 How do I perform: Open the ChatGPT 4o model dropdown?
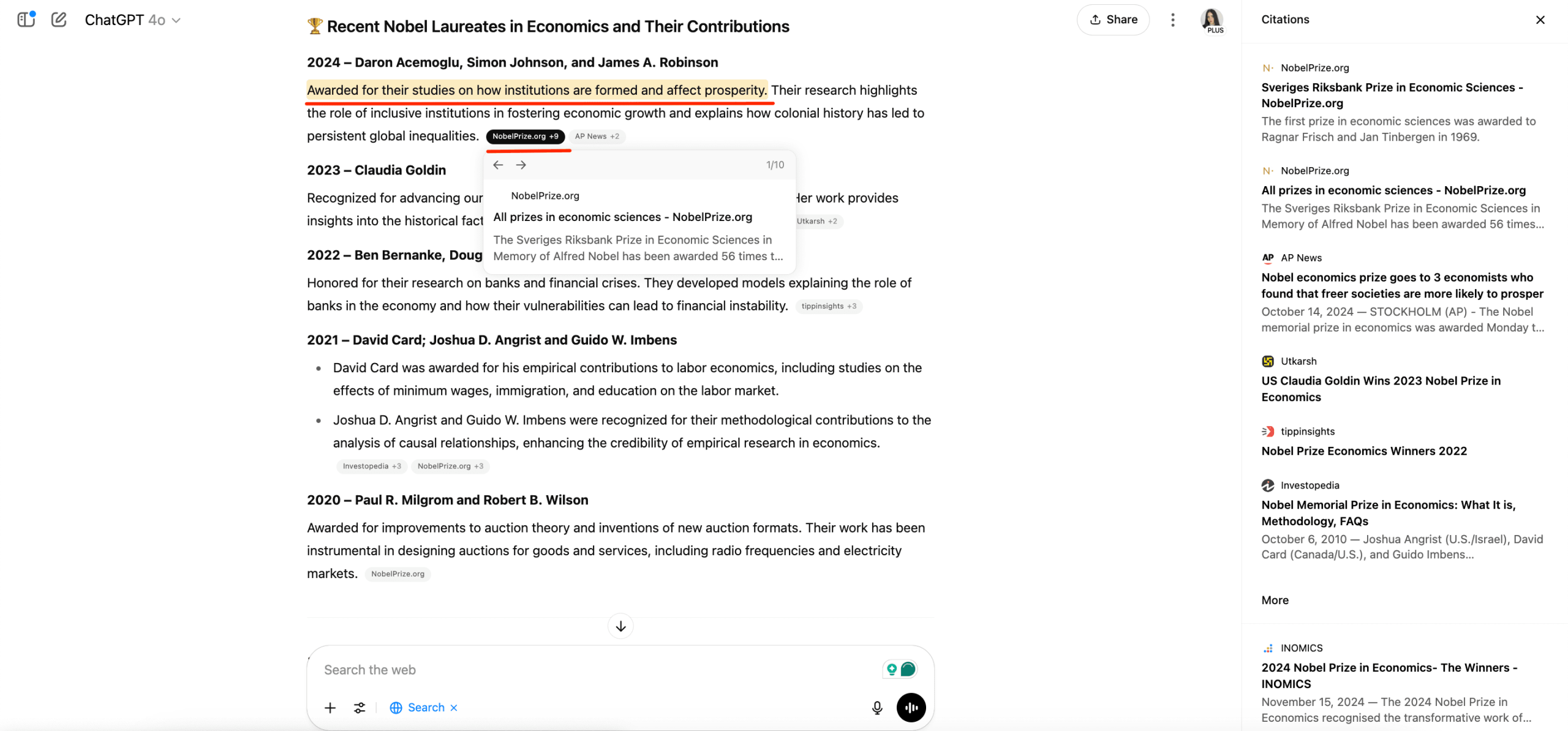(132, 20)
